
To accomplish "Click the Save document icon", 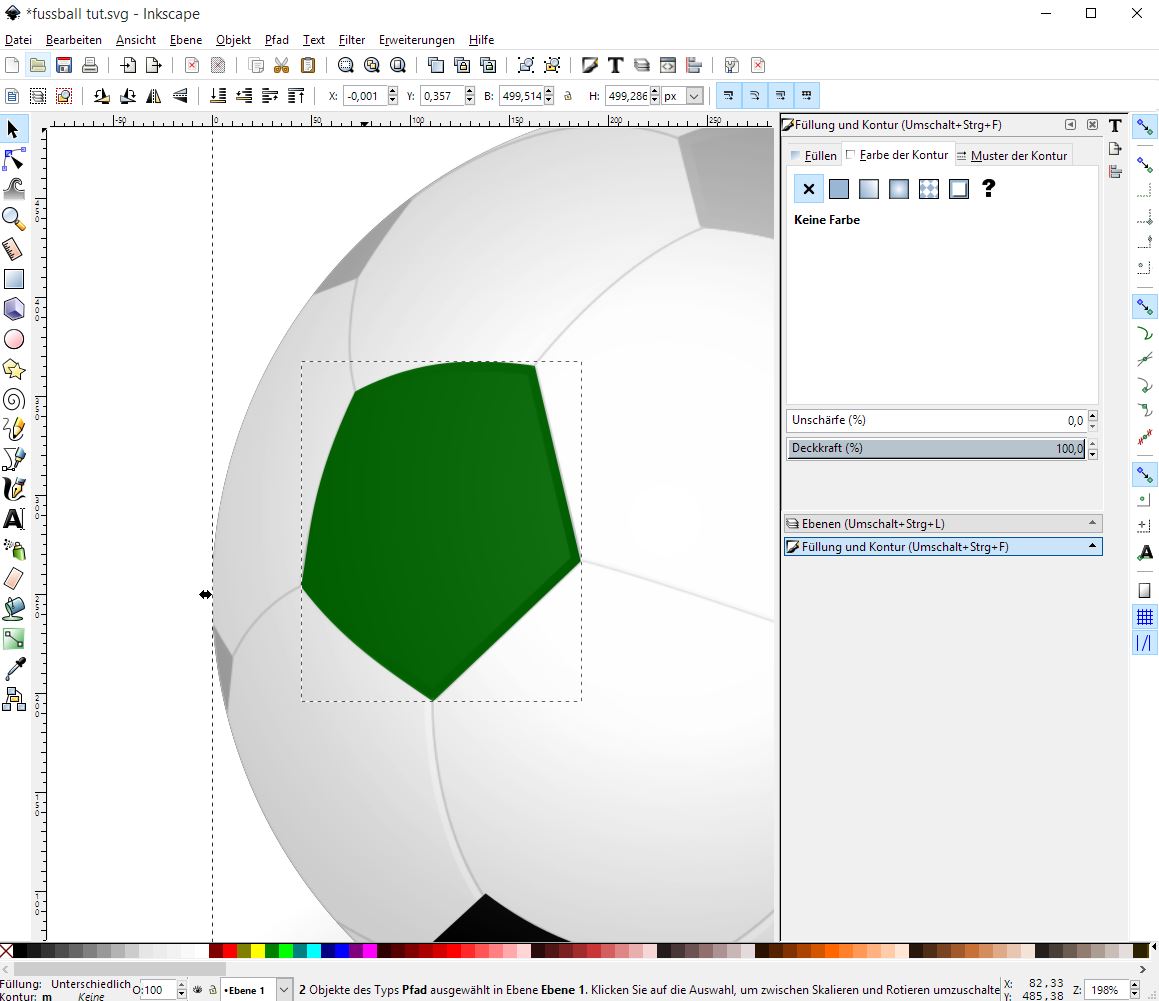I will (64, 66).
